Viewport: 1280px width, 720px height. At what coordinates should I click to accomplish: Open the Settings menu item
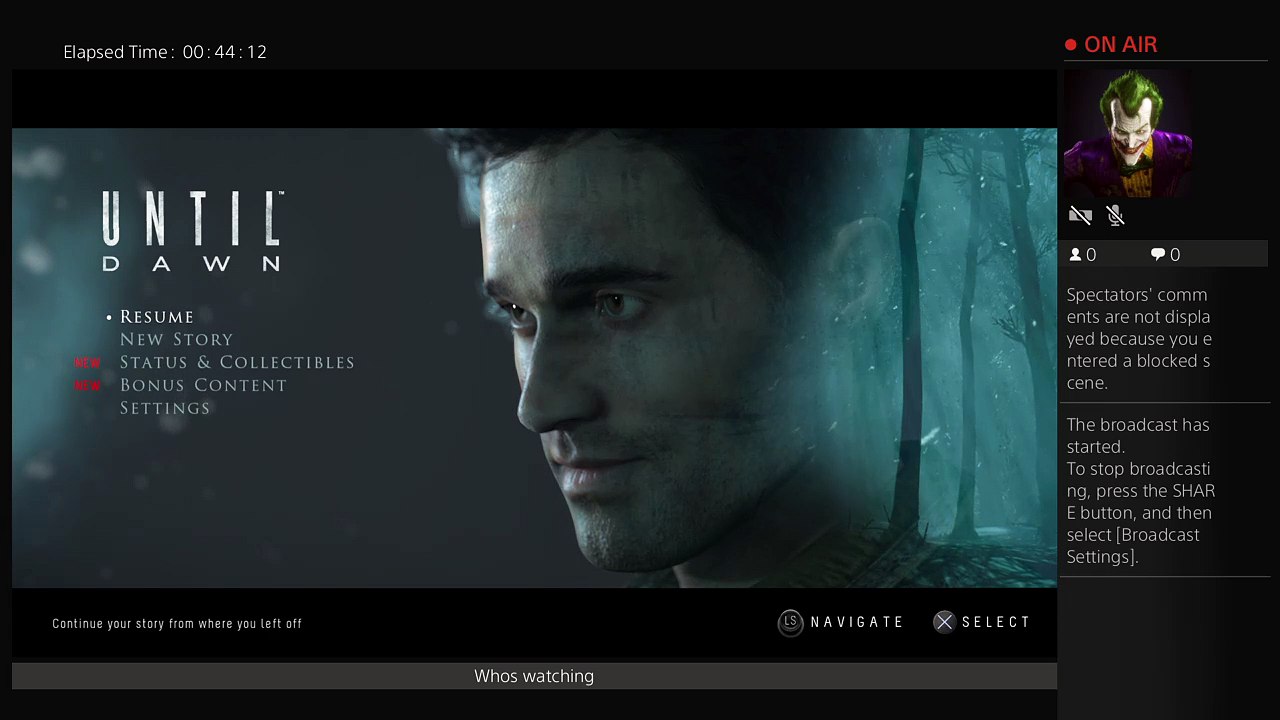pyautogui.click(x=165, y=409)
